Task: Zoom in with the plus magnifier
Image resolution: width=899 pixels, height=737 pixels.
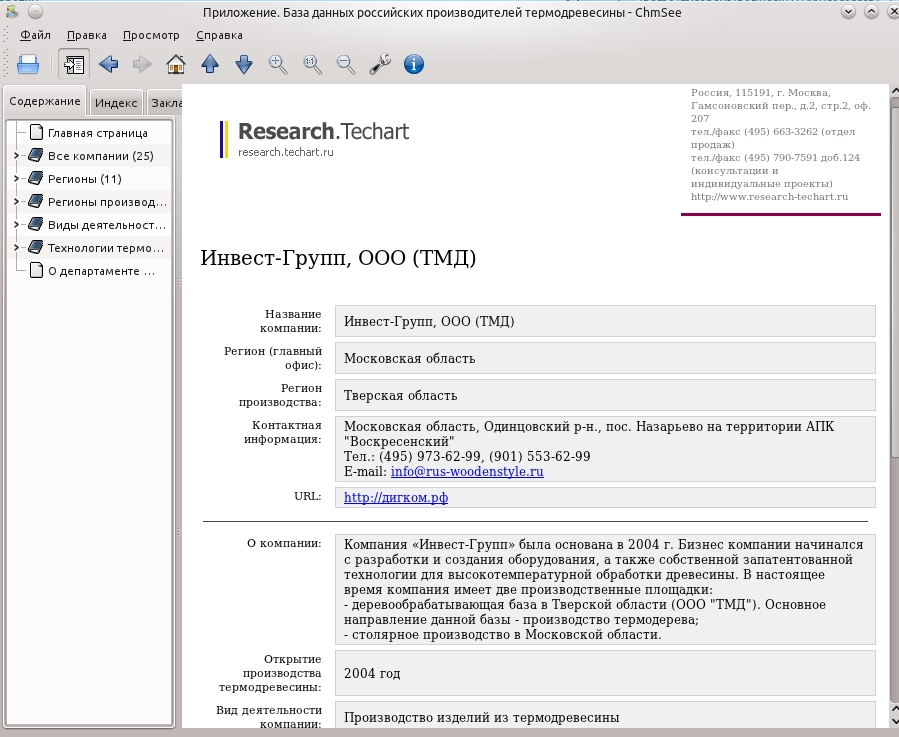Action: click(x=278, y=64)
